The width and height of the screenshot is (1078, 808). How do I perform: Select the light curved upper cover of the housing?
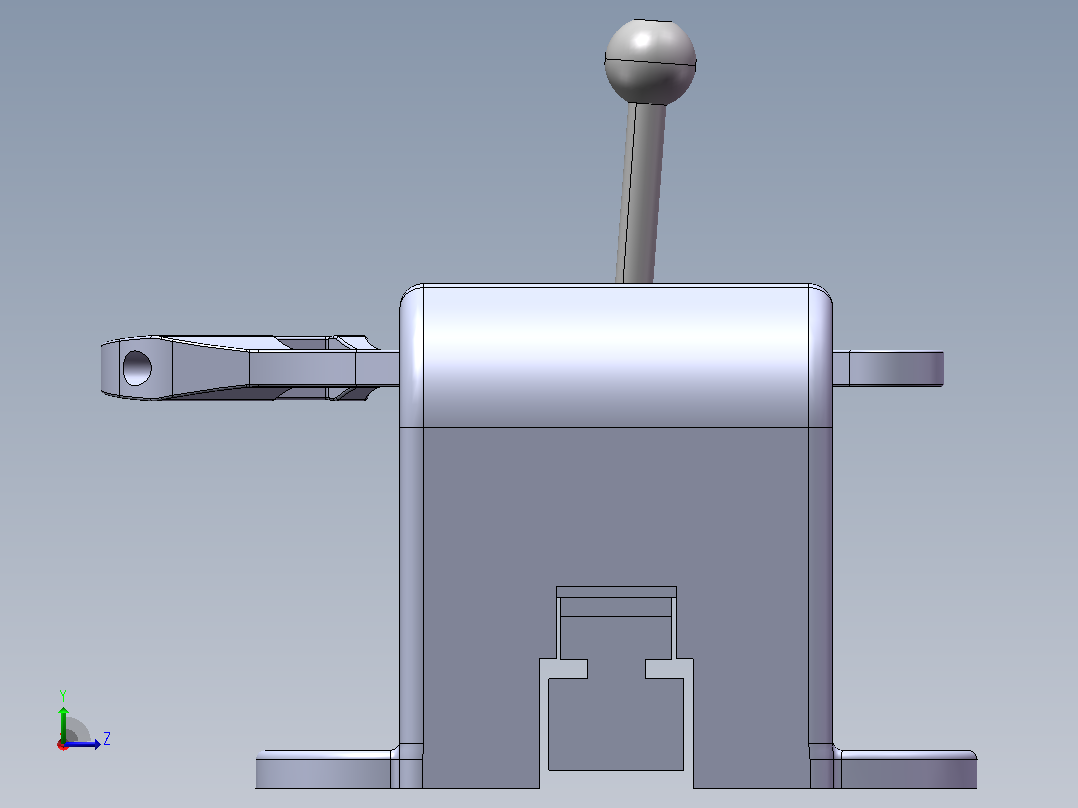pyautogui.click(x=616, y=356)
